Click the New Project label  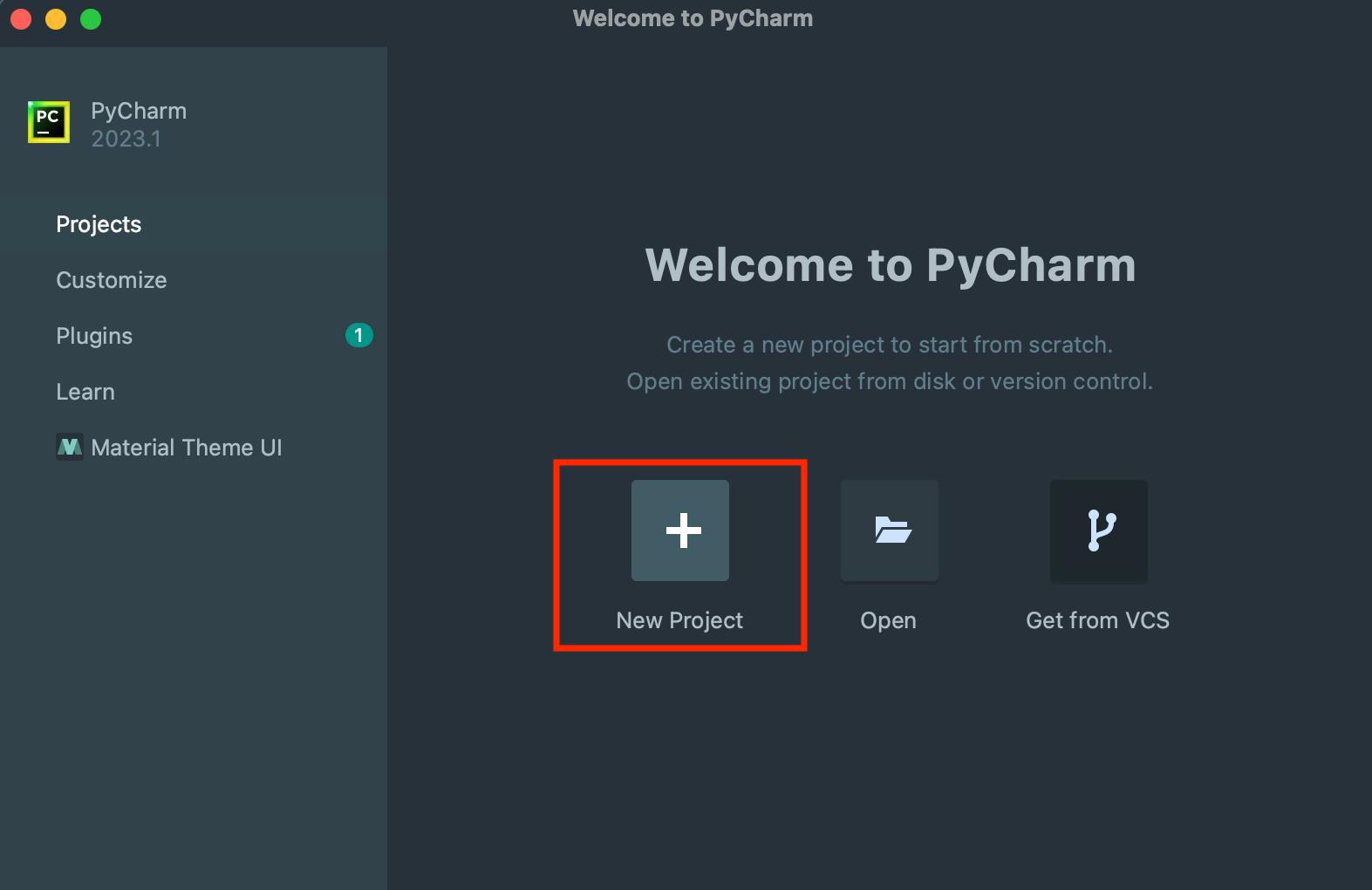[679, 620]
